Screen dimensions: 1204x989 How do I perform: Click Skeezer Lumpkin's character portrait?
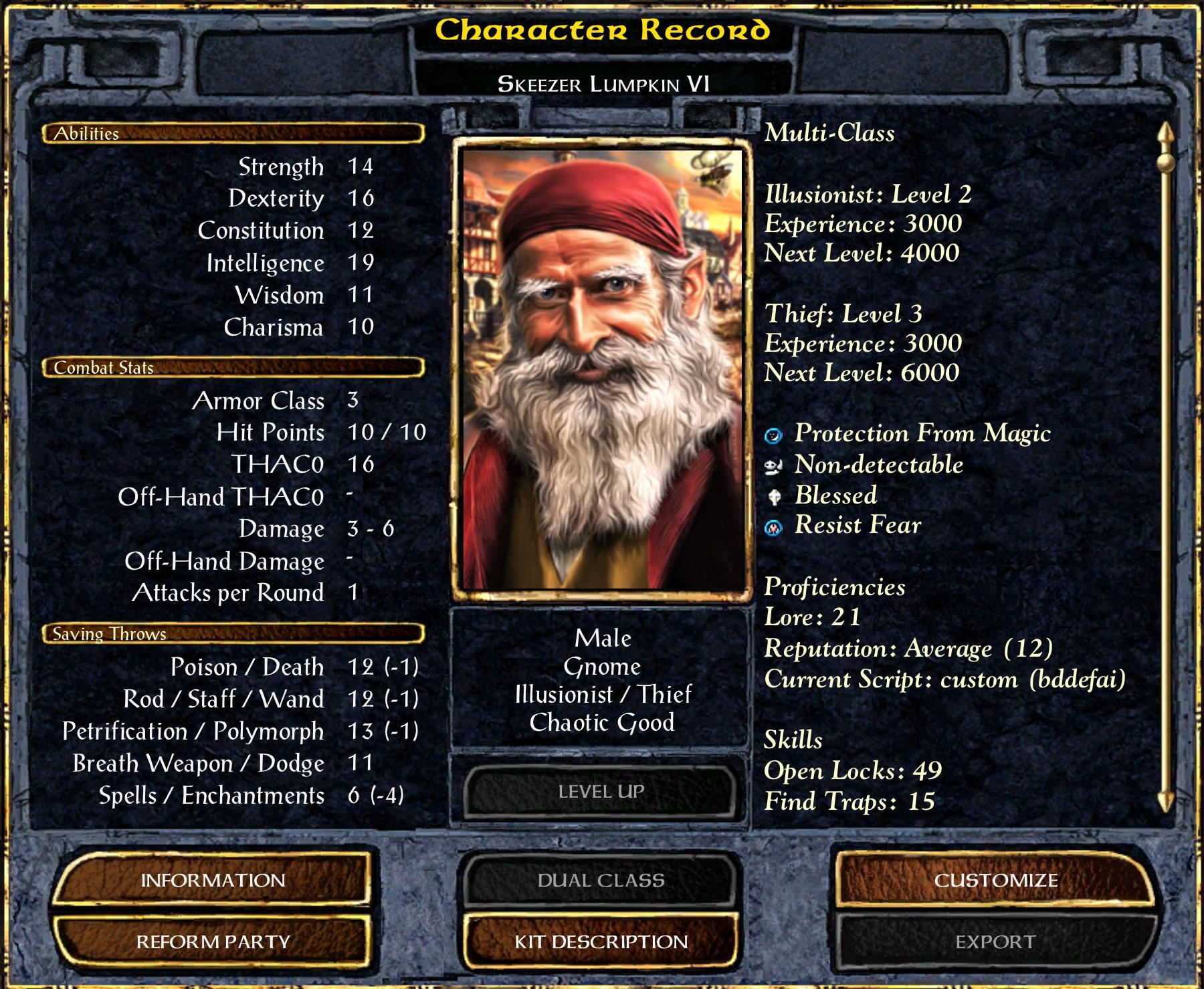(x=601, y=369)
